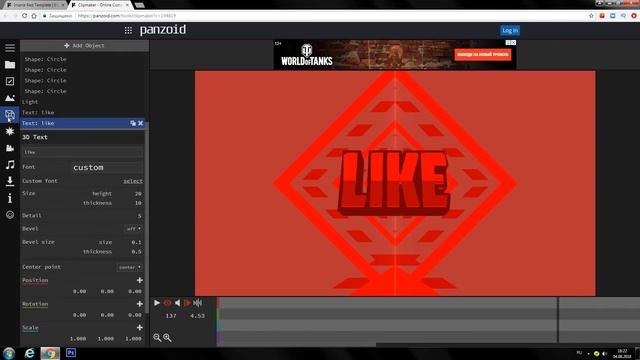This screenshot has height=360, width=640.
Task: Open the Windows Start button
Action: click(9, 353)
